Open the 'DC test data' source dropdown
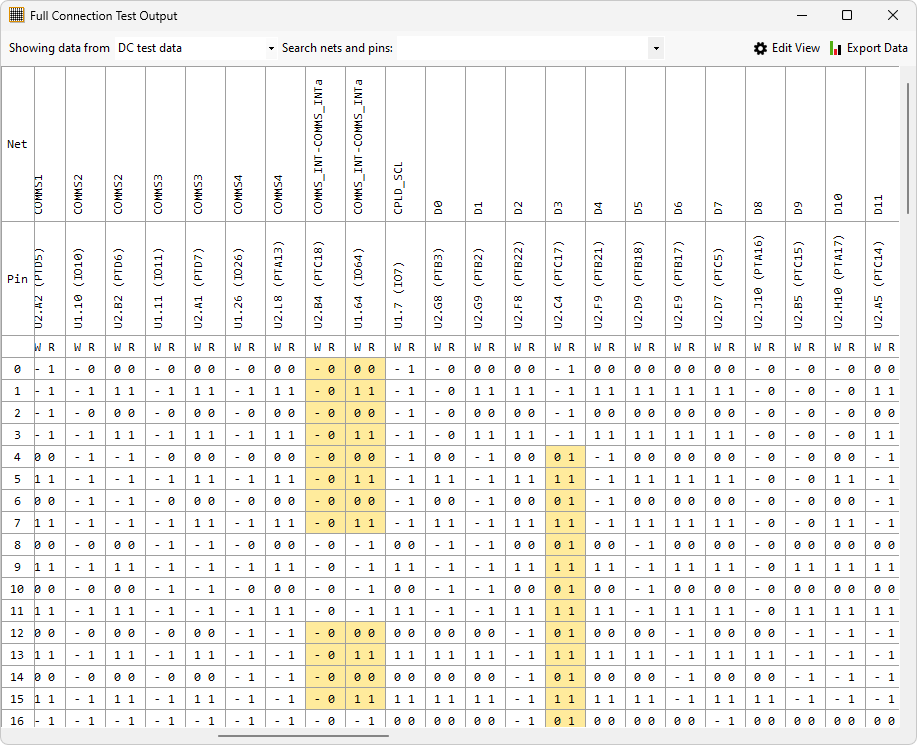The image size is (917, 745). coord(195,48)
